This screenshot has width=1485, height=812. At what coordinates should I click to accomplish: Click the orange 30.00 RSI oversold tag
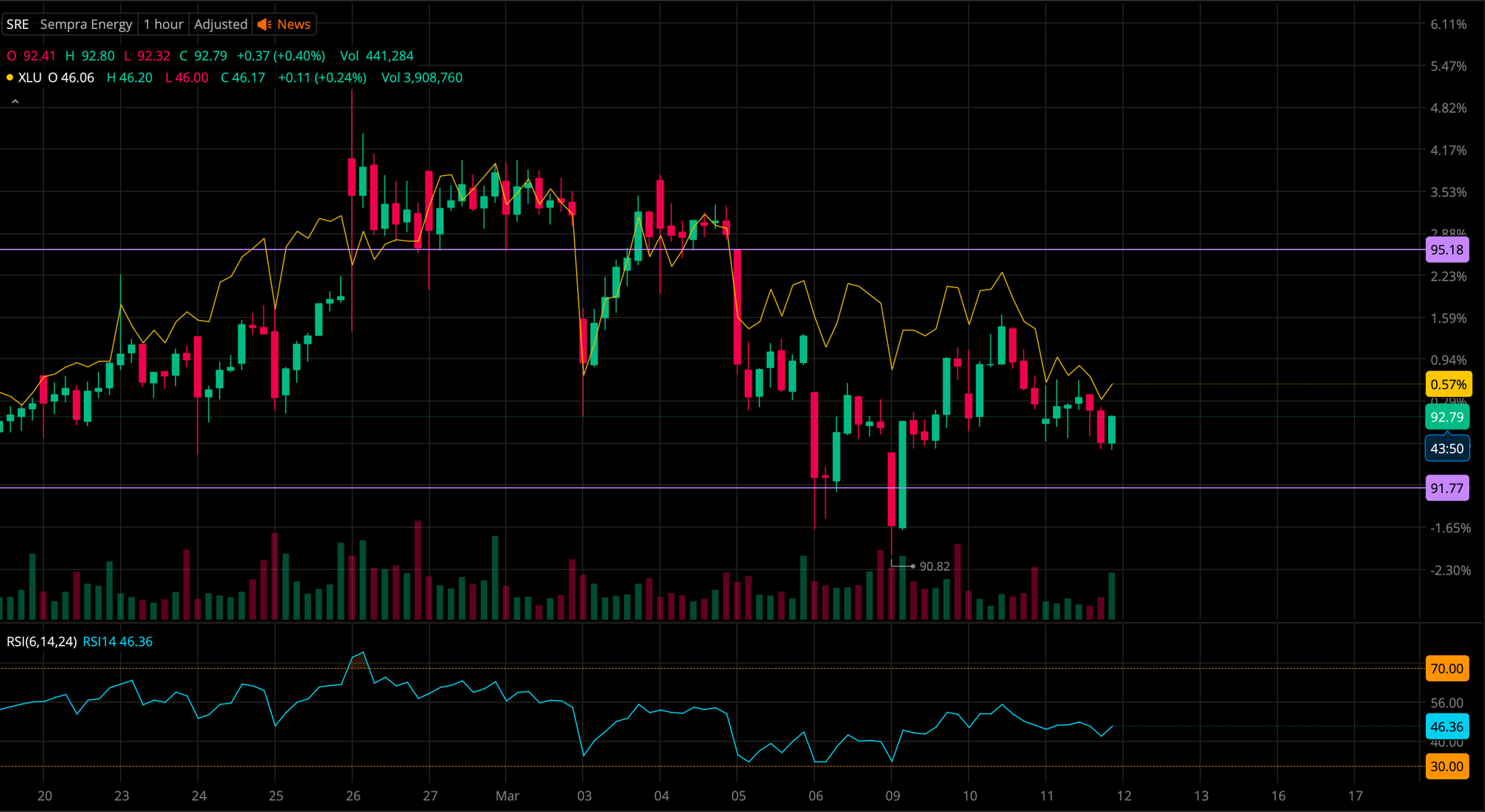(1446, 767)
